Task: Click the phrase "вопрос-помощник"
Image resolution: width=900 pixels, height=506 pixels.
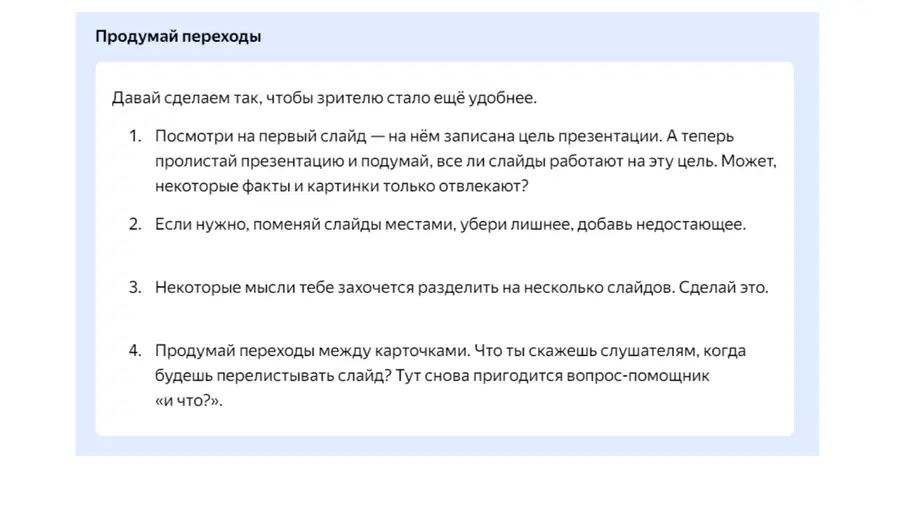Action: 638,376
